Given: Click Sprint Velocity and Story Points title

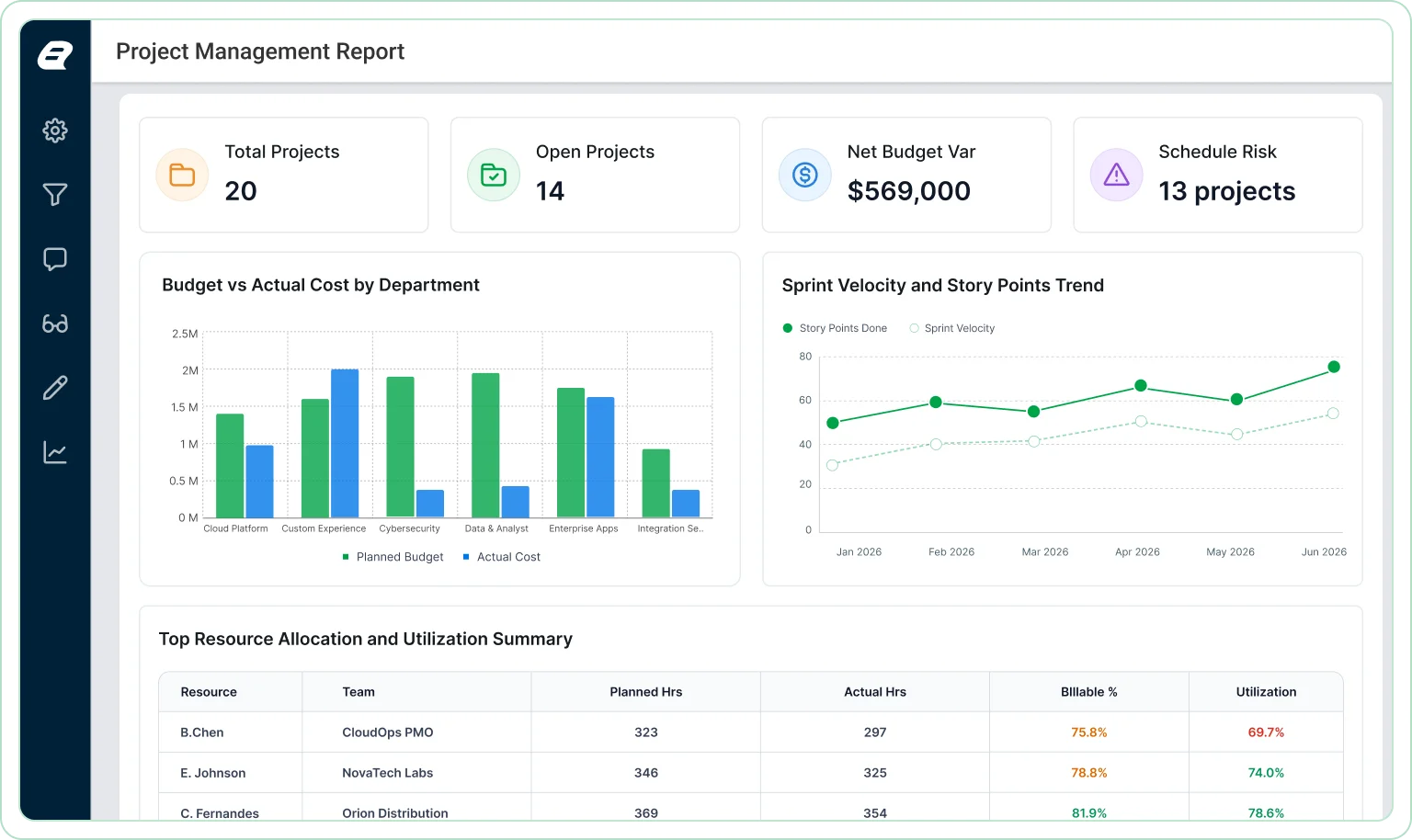Looking at the screenshot, I should (943, 285).
